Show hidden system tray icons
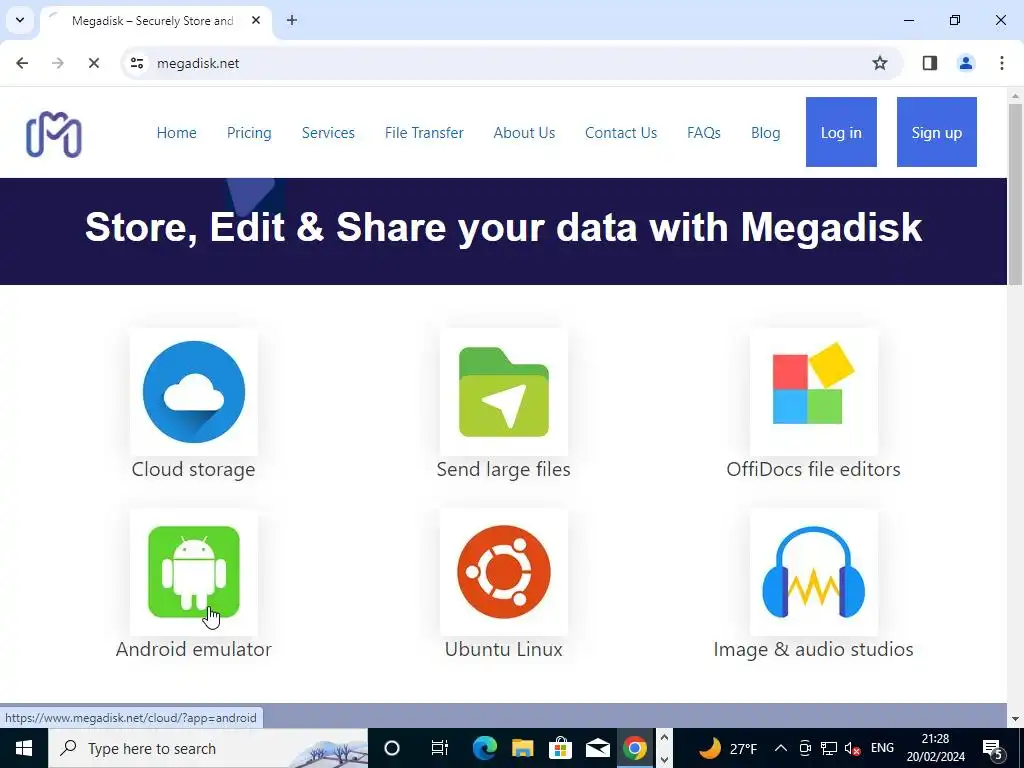This screenshot has height=768, width=1024. point(780,748)
